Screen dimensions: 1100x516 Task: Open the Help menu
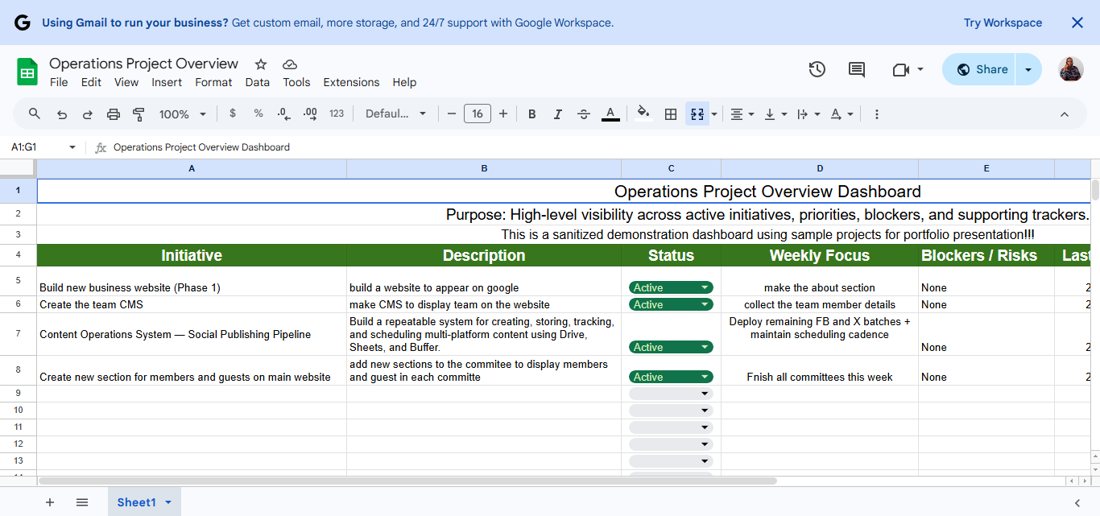[404, 82]
